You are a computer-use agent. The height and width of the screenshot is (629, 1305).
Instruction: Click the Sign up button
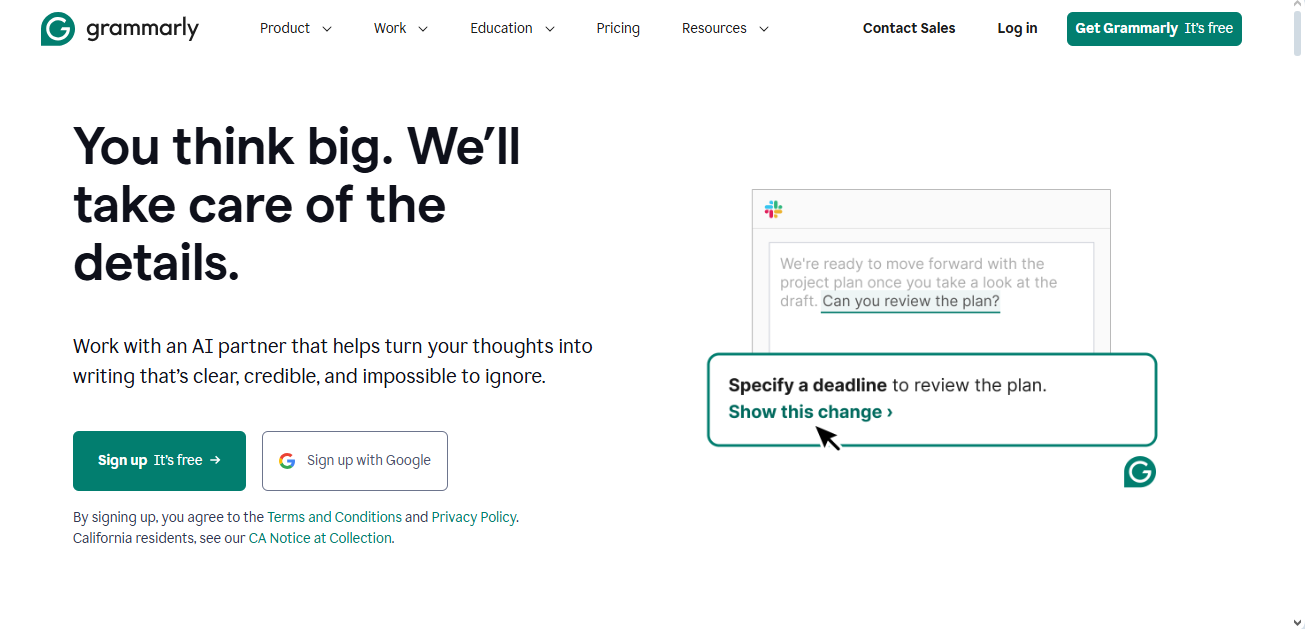point(159,460)
